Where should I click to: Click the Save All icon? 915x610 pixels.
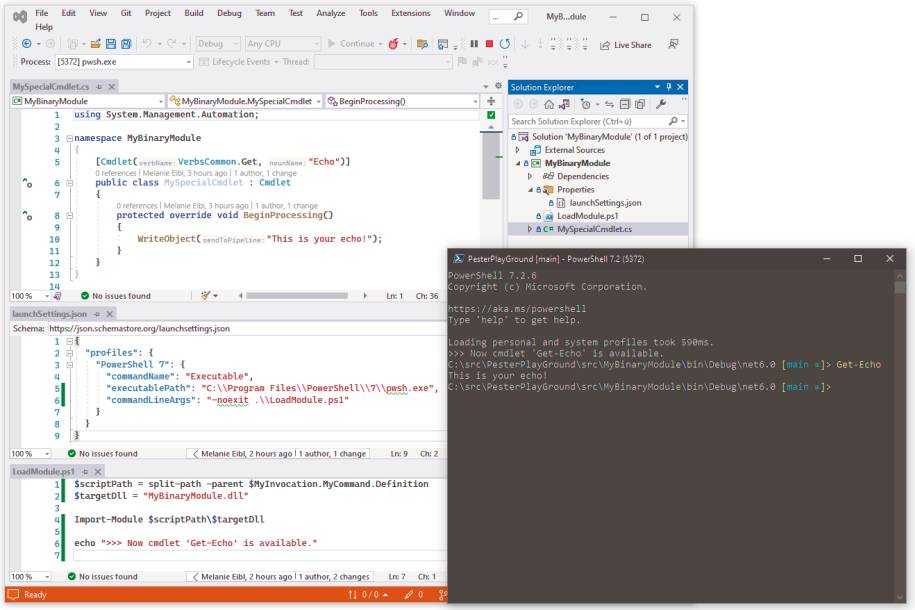(x=126, y=44)
